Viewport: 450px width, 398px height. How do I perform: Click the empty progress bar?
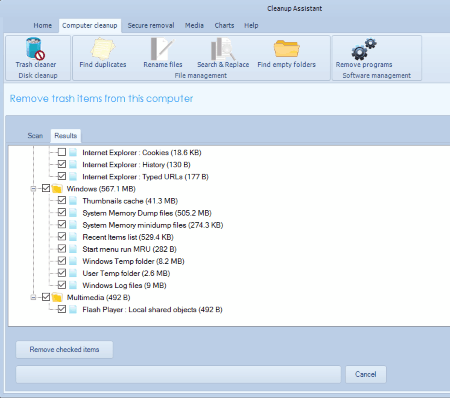tap(178, 374)
